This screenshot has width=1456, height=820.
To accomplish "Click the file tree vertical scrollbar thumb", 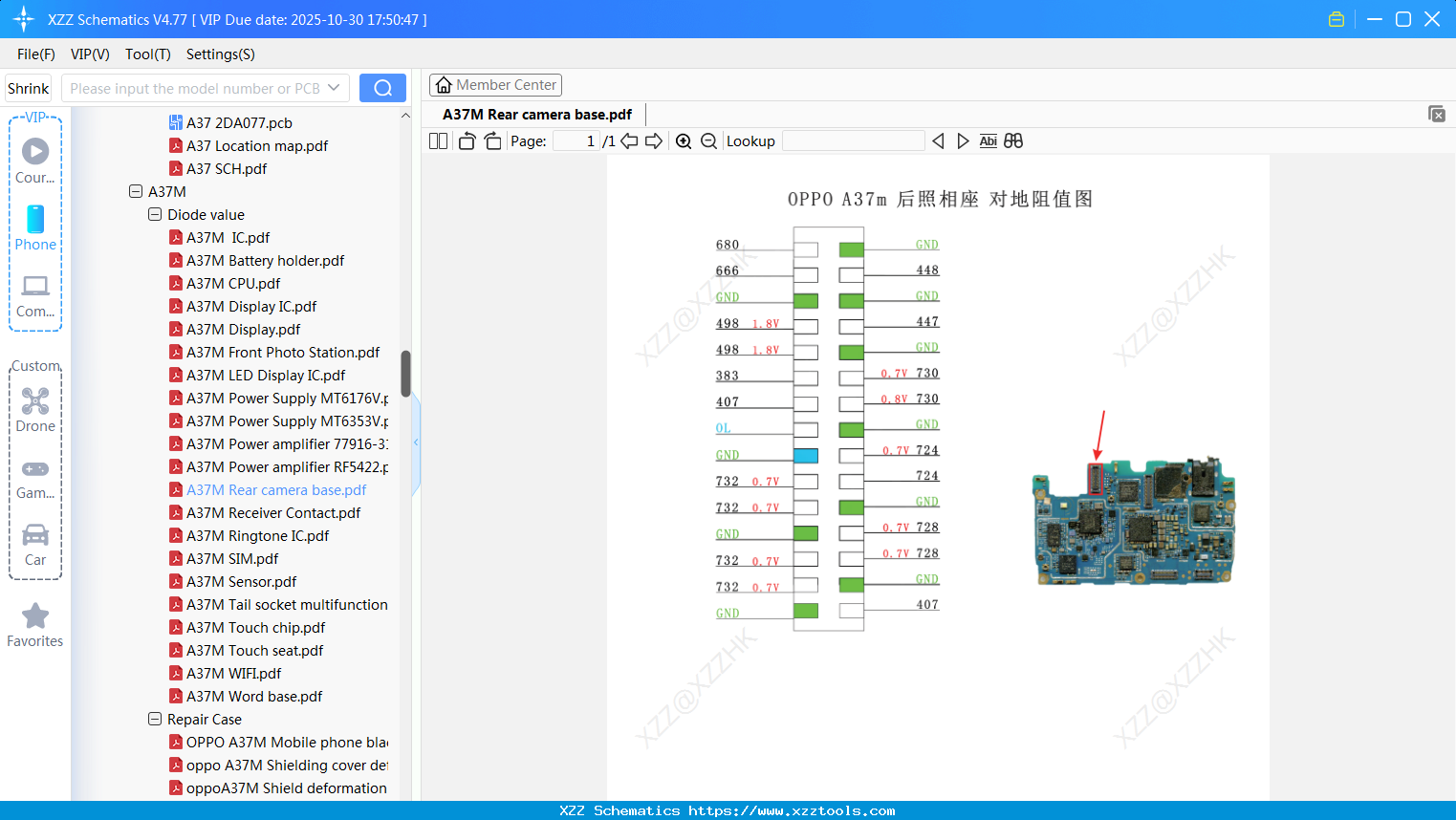I will pos(405,374).
